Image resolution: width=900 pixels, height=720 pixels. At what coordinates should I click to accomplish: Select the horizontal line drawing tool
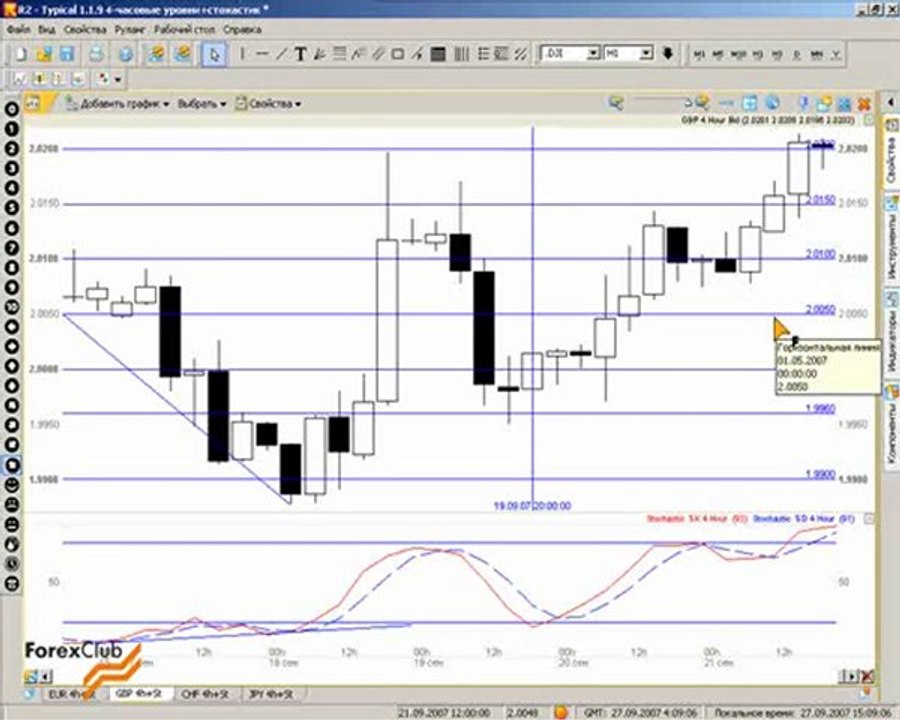[x=262, y=54]
